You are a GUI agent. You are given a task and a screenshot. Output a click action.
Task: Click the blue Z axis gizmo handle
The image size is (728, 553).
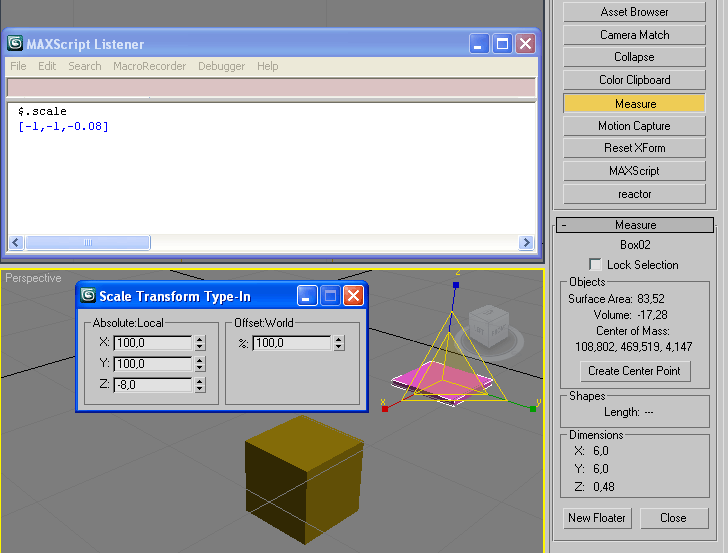click(x=456, y=285)
